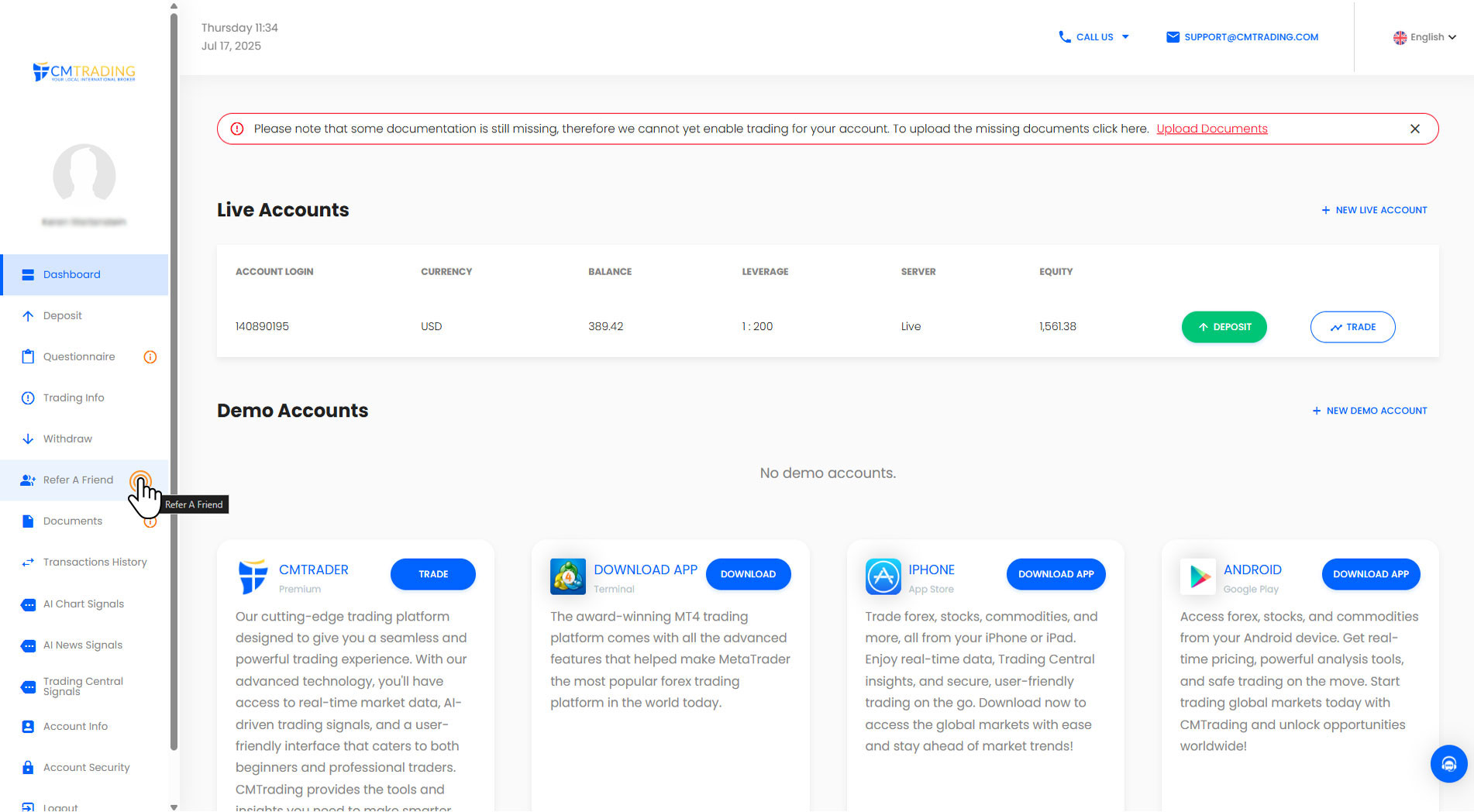
Task: Click the Dashboard sidebar icon
Action: 28,275
